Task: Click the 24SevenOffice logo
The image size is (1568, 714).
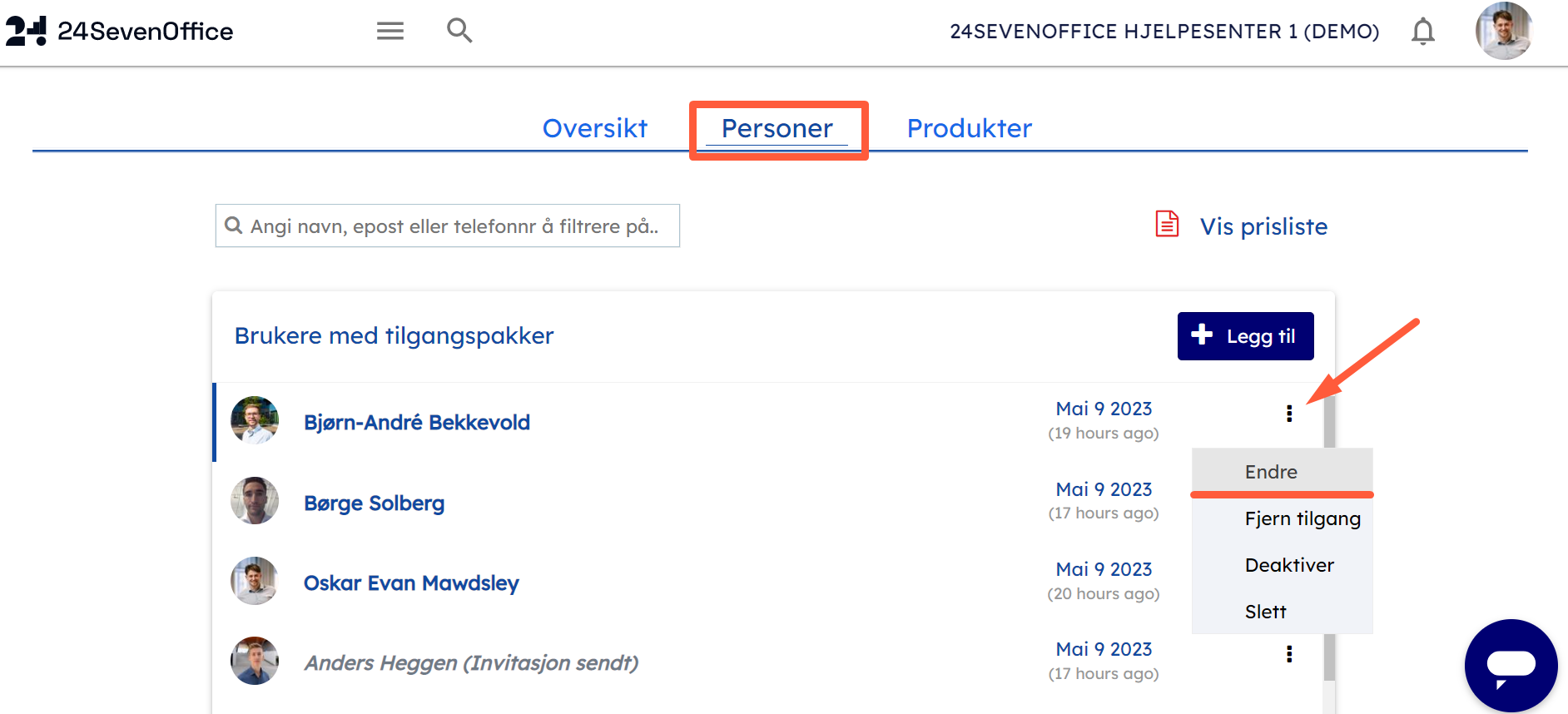Action: coord(119,32)
